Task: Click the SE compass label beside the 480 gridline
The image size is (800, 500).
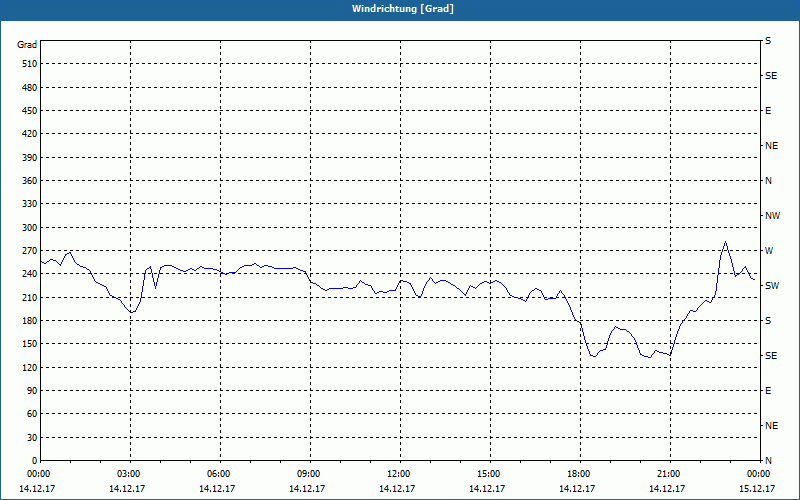Action: click(x=771, y=76)
